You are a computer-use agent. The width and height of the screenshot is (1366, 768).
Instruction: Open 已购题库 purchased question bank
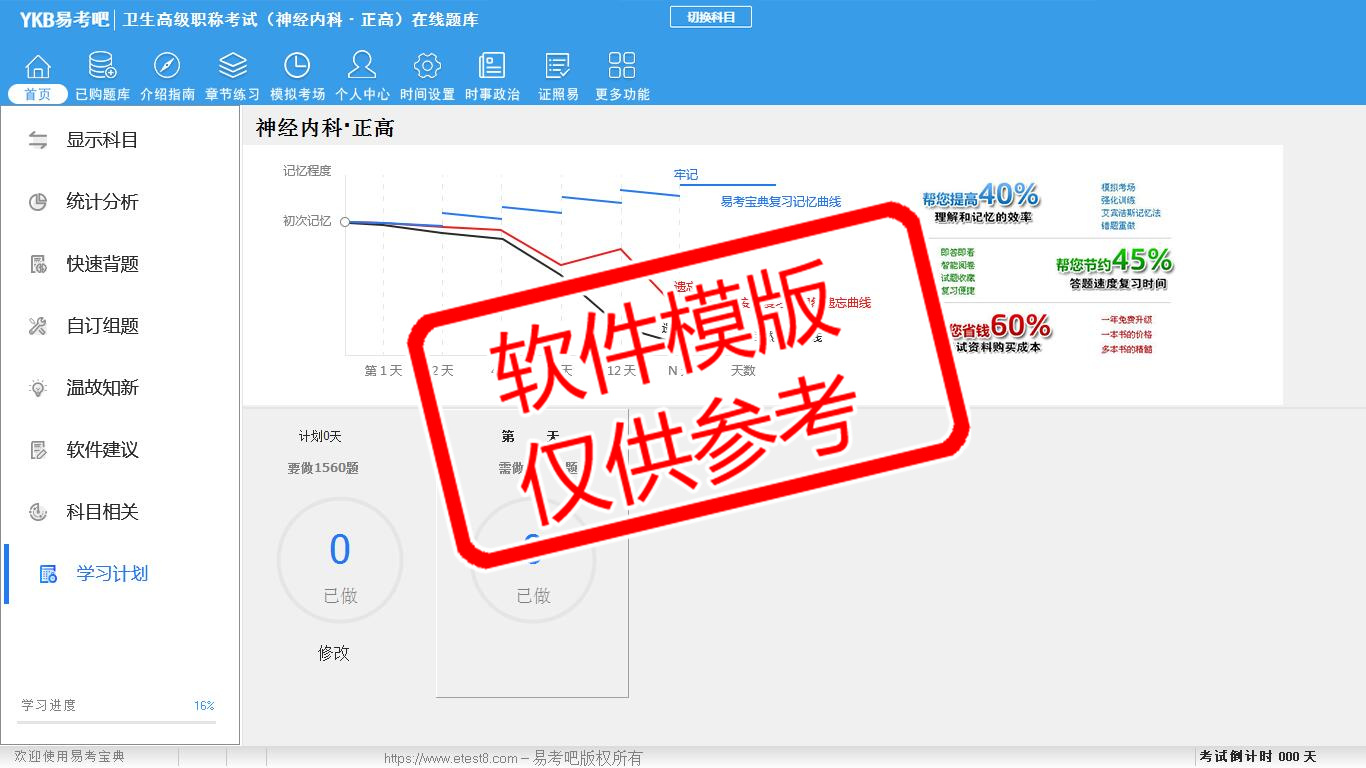tap(102, 67)
